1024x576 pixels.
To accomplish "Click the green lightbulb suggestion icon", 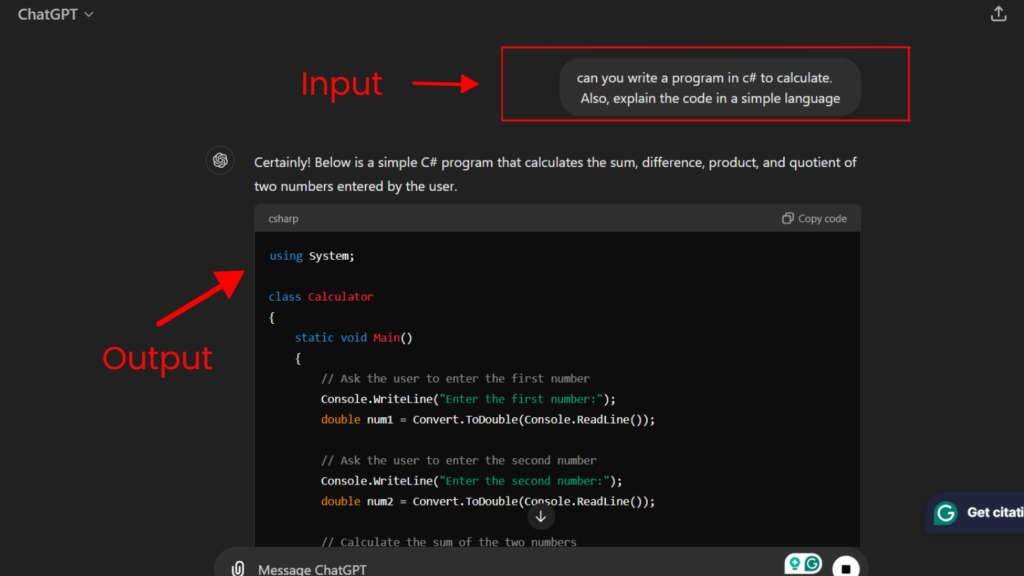I will [795, 564].
